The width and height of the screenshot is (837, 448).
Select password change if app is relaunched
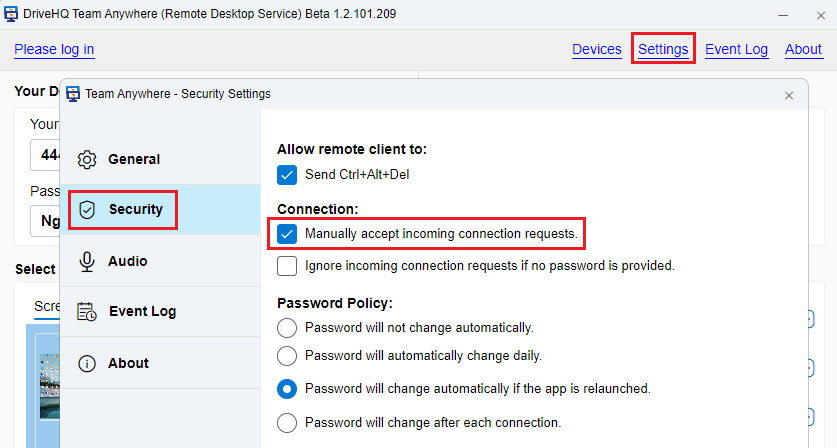tap(287, 389)
